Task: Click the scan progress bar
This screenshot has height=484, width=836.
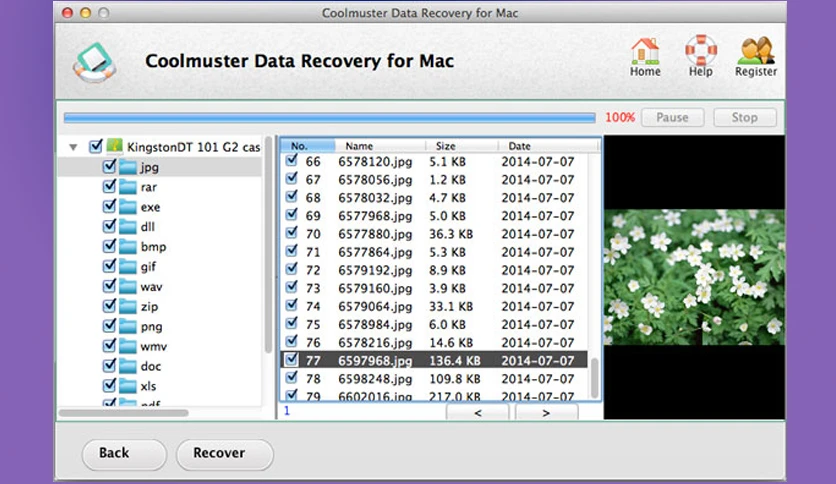Action: pos(329,118)
